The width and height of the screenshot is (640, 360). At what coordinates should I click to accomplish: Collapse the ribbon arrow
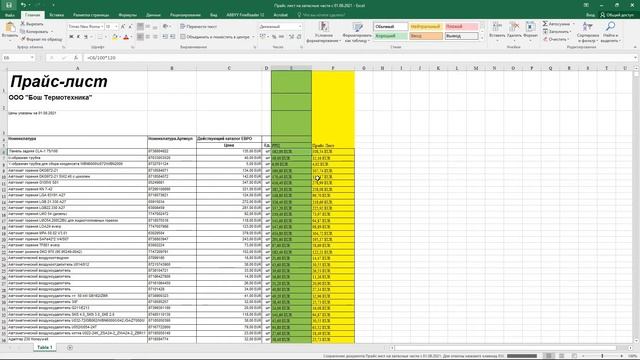click(635, 47)
